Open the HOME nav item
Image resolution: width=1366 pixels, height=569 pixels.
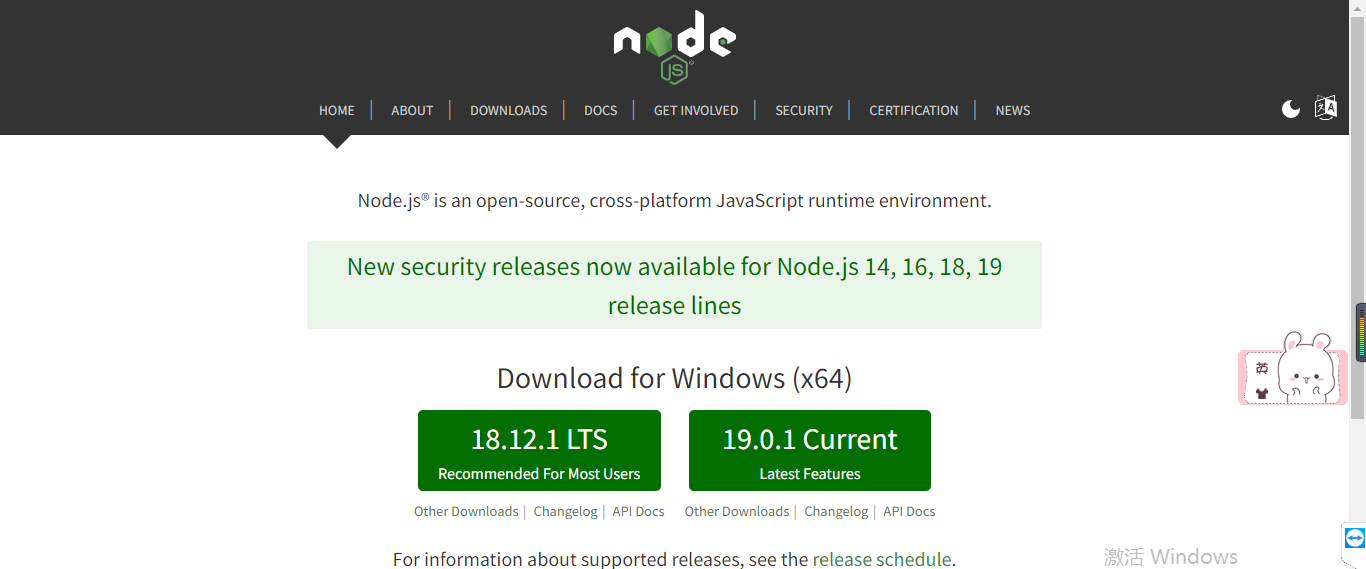click(337, 110)
